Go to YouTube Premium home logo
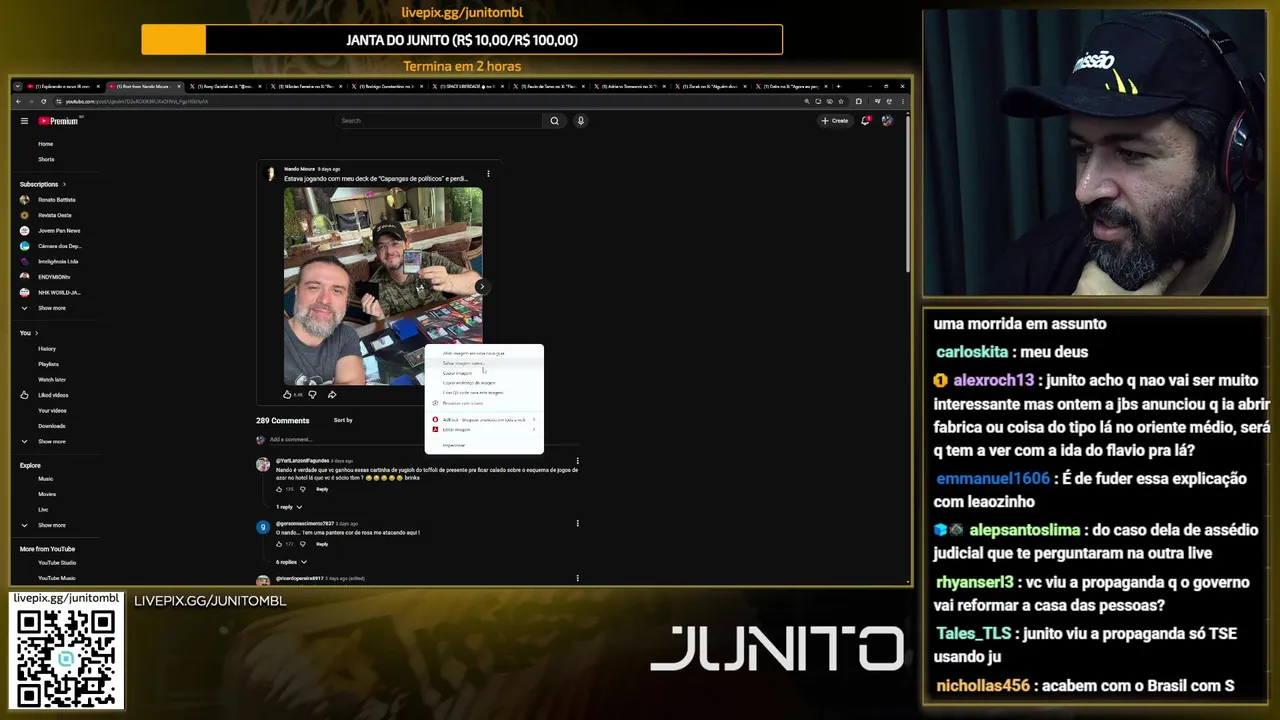The image size is (1280, 720). (x=58, y=121)
